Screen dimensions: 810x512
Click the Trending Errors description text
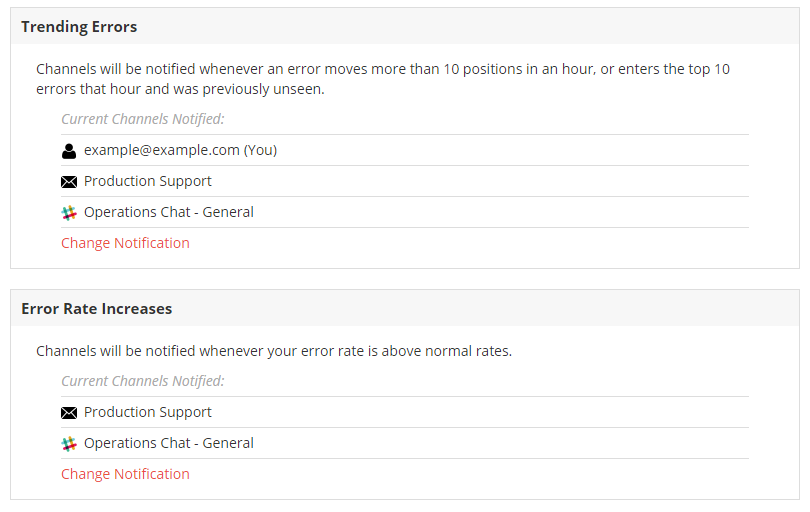(383, 79)
